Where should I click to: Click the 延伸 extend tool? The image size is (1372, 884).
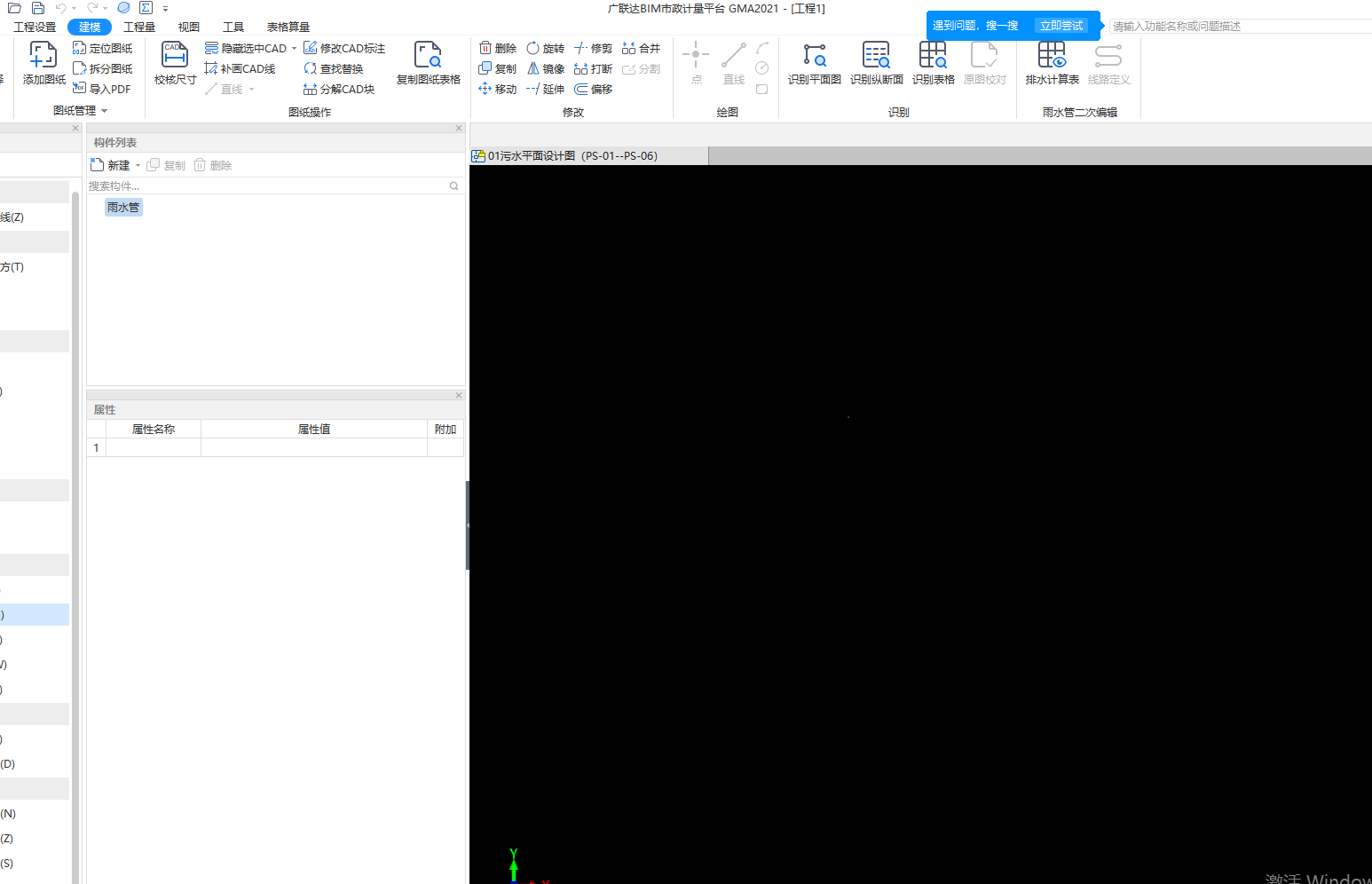click(x=546, y=89)
